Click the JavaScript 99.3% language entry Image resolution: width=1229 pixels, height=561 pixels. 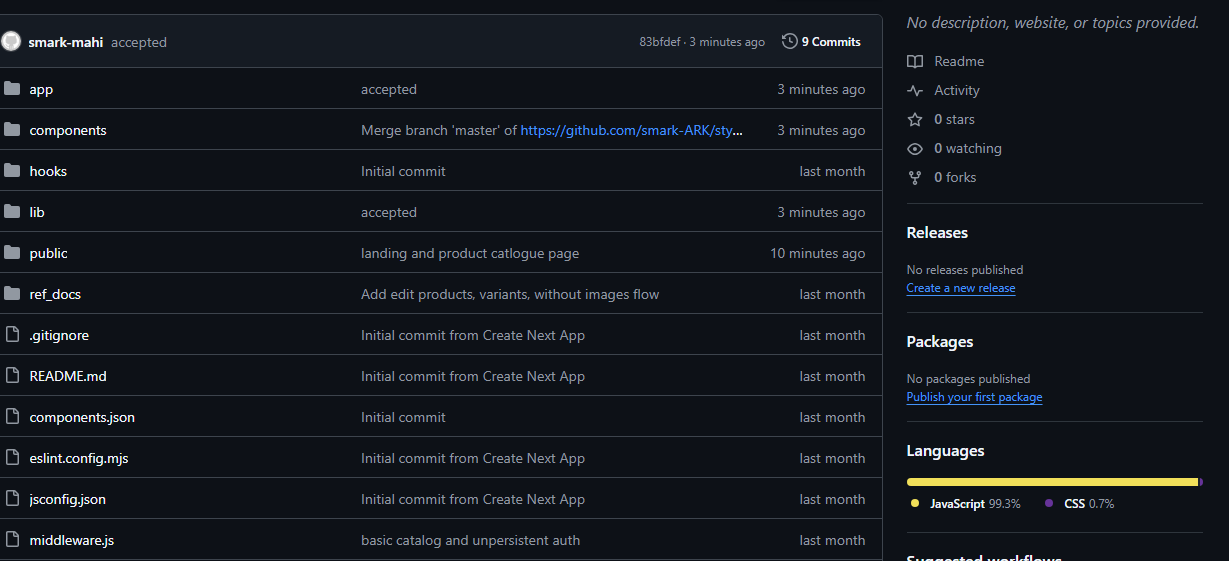(966, 504)
